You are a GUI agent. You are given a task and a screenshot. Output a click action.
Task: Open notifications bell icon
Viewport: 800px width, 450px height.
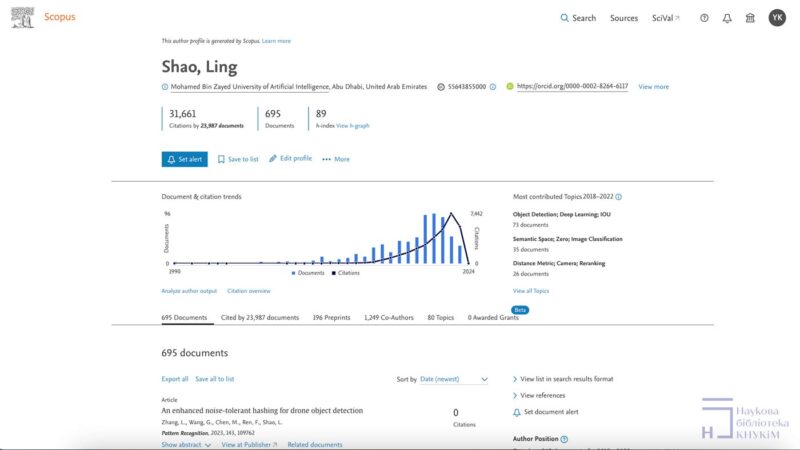(727, 18)
